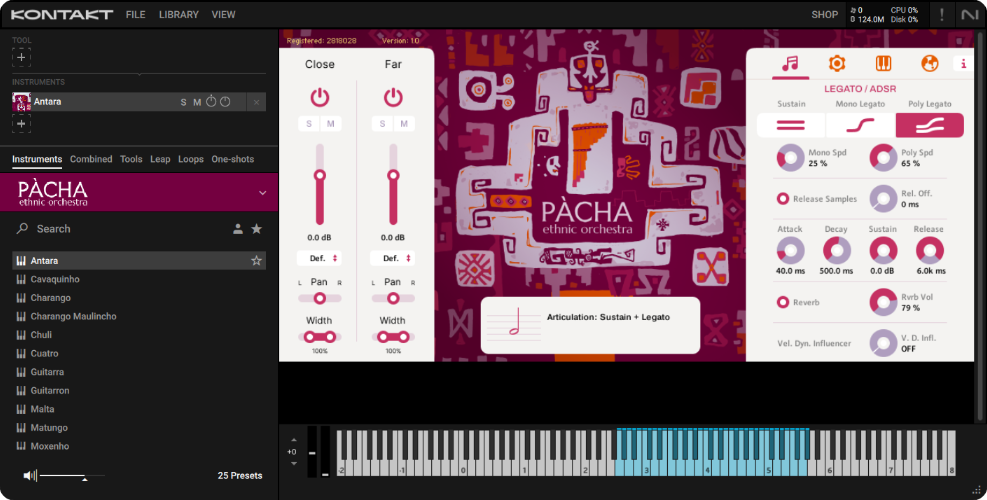
Task: Click the Rel. Off. knob
Action: coord(883,199)
